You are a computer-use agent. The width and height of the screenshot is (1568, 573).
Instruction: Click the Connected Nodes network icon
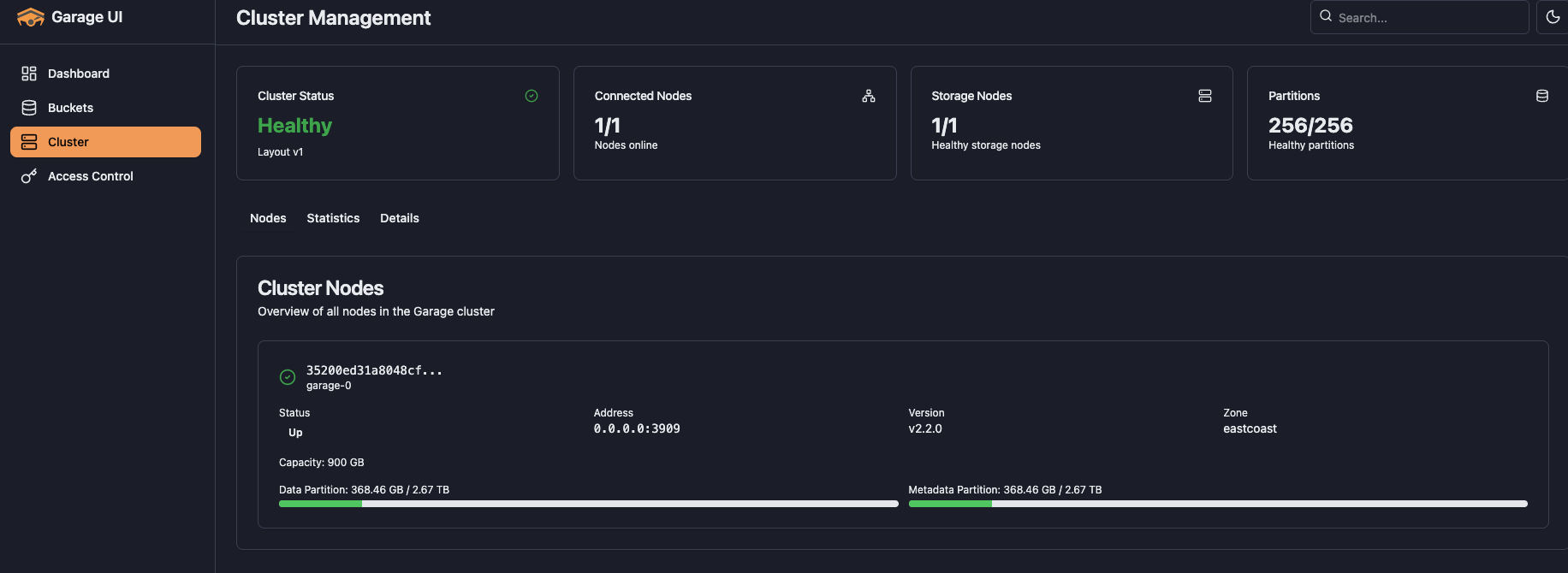click(x=869, y=96)
